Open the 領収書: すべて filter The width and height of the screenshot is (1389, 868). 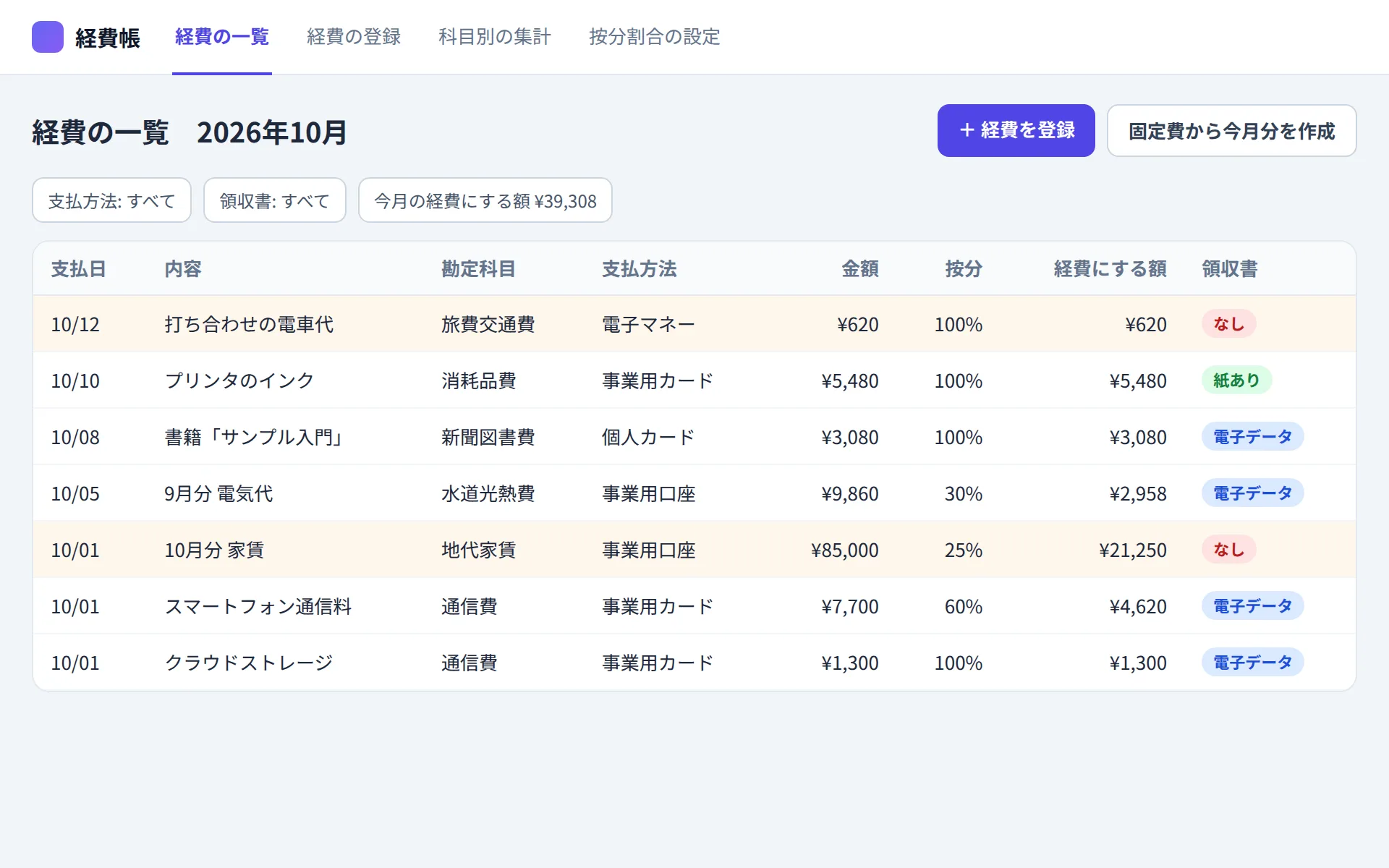coord(275,200)
